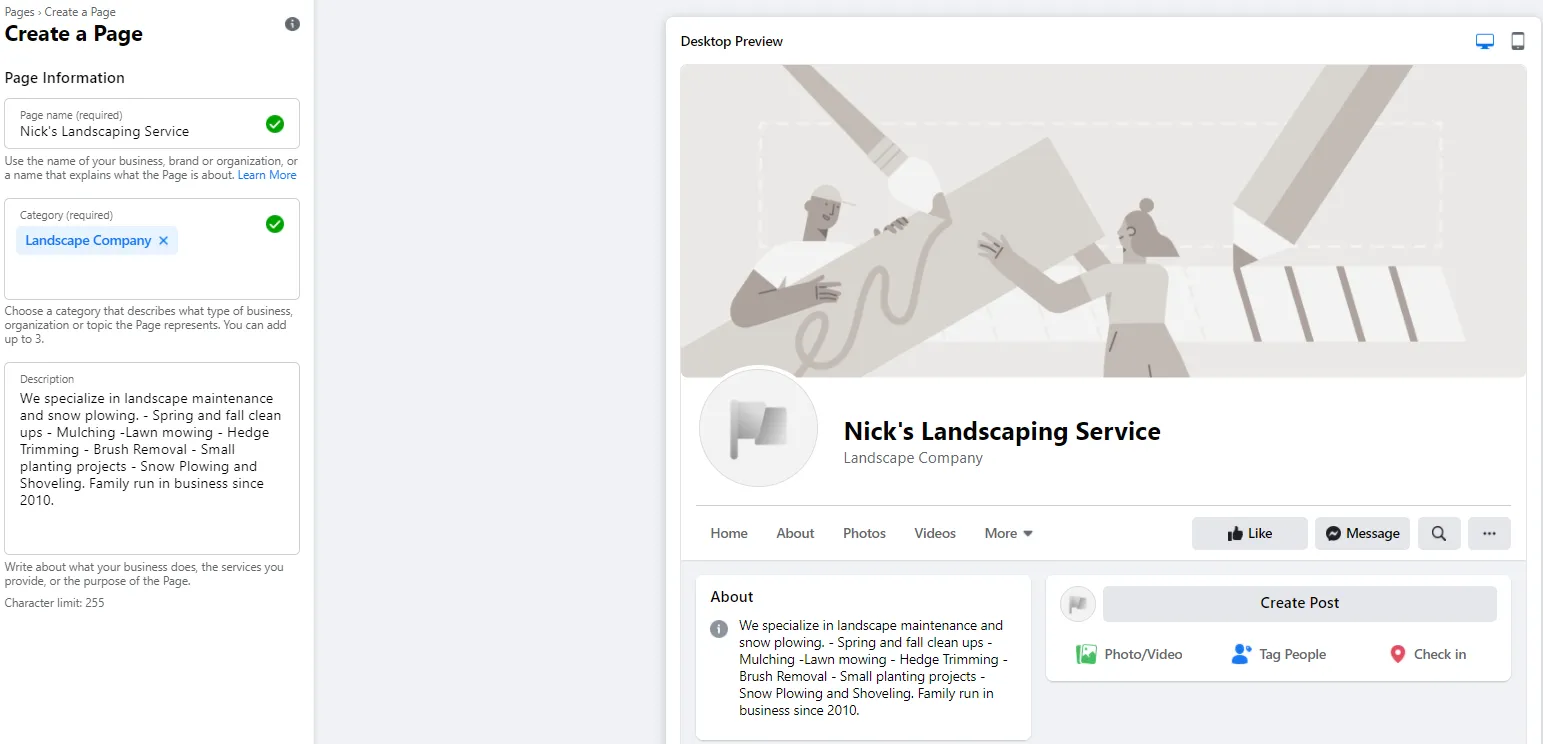The image size is (1543, 744).
Task: Click into the Page name input field
Action: (152, 123)
